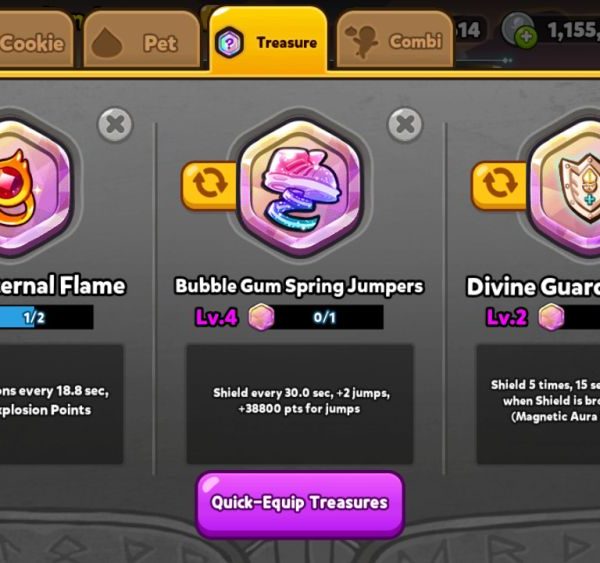The width and height of the screenshot is (600, 563).
Task: Unequip Bubble Gum Spring Jumpers via X icon
Action: tap(405, 125)
